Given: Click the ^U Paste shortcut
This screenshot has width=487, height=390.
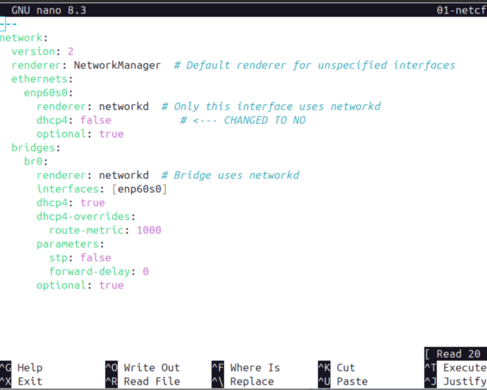Looking at the screenshot, I should (x=343, y=381).
